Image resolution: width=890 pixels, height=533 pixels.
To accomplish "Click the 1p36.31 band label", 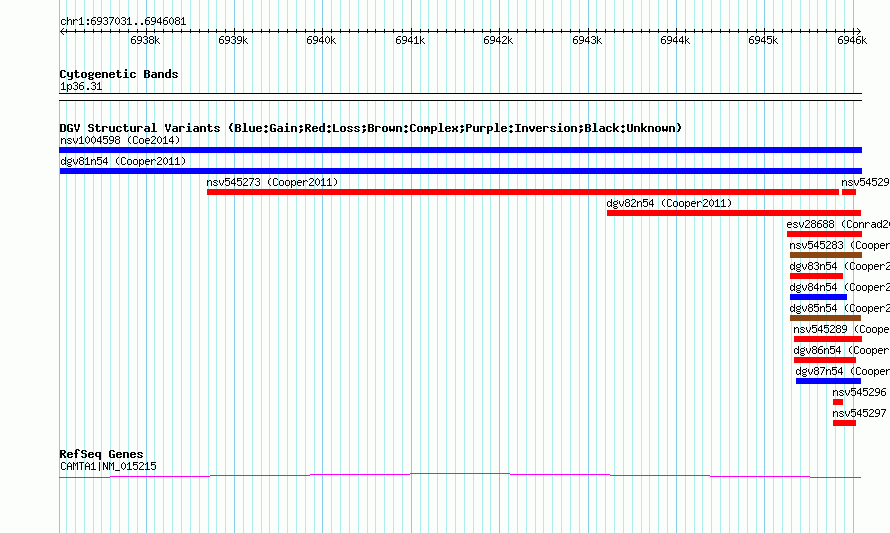I will pos(81,87).
